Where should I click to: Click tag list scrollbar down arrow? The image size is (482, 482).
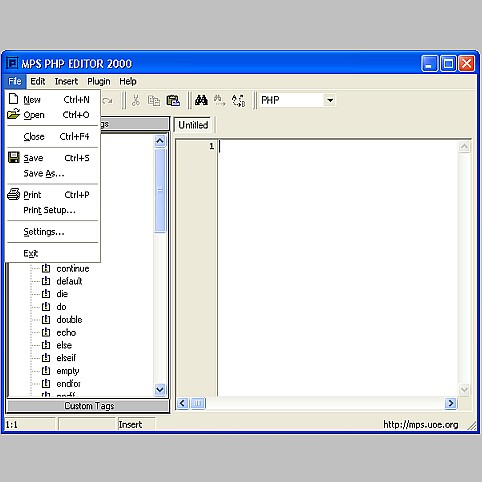coord(160,389)
